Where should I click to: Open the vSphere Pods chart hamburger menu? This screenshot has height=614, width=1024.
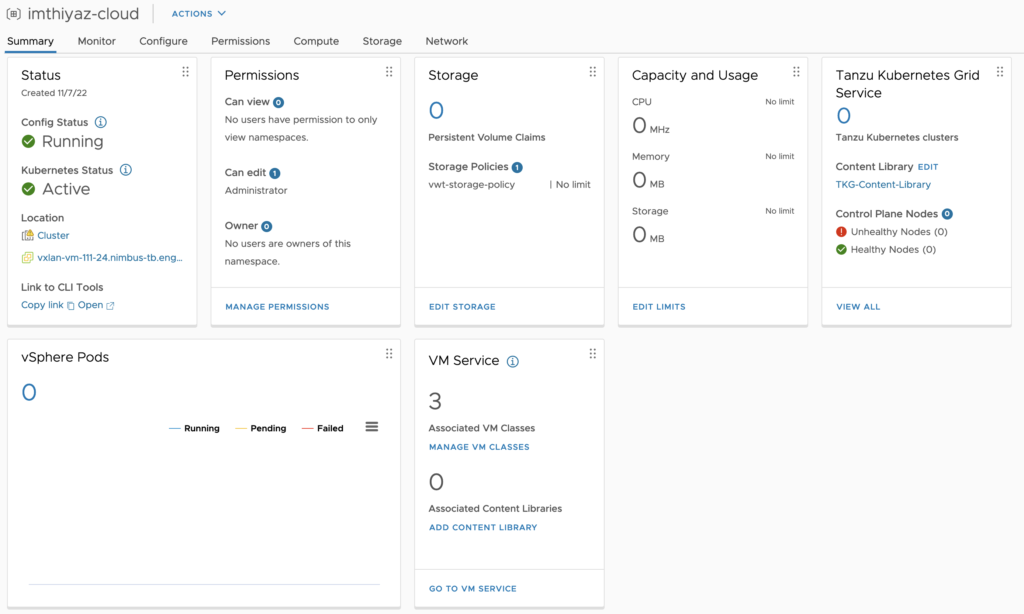(371, 426)
